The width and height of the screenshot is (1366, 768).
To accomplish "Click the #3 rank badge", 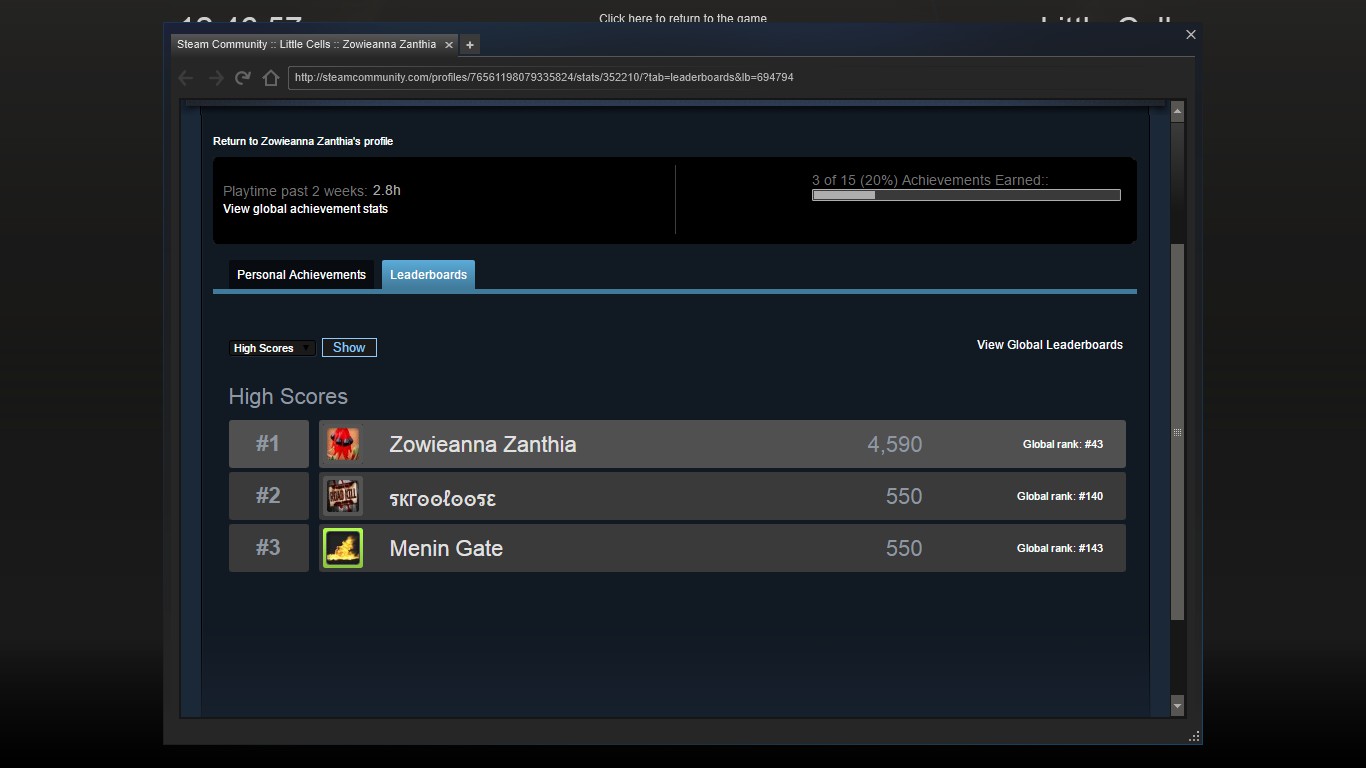I will [268, 548].
